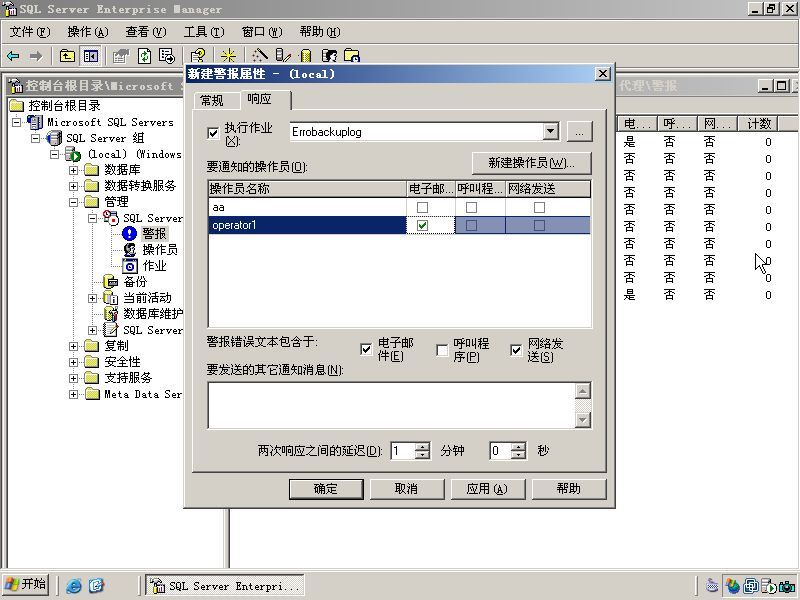This screenshot has width=800, height=600.
Task: Click the notification message scroll-down arrow
Action: [x=583, y=420]
